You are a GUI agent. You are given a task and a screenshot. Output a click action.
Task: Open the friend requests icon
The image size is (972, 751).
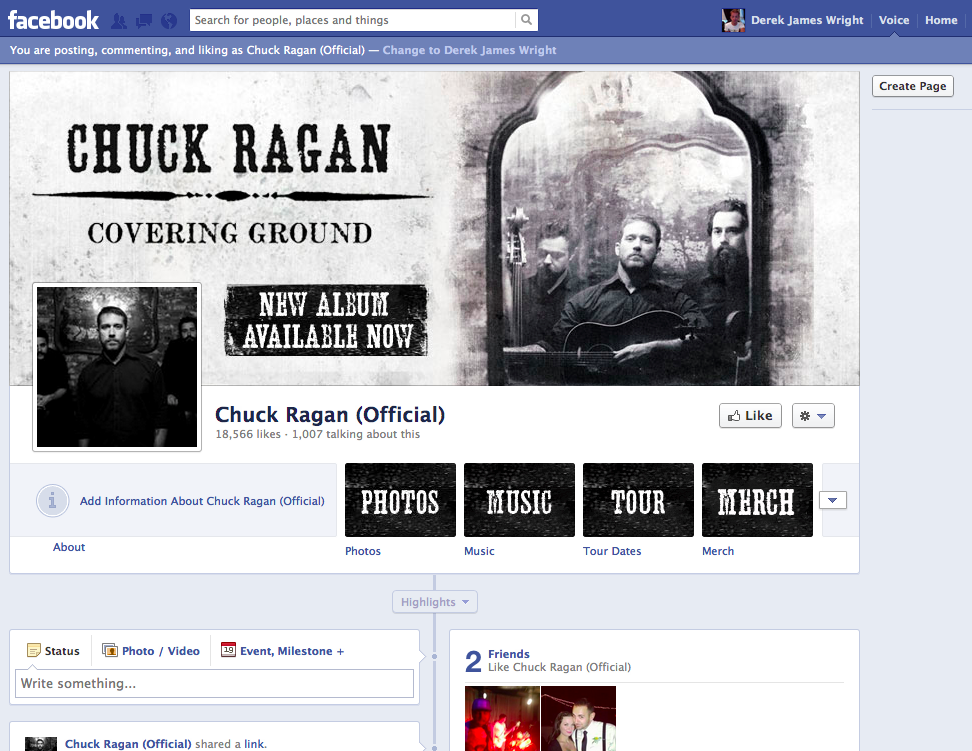tap(119, 21)
